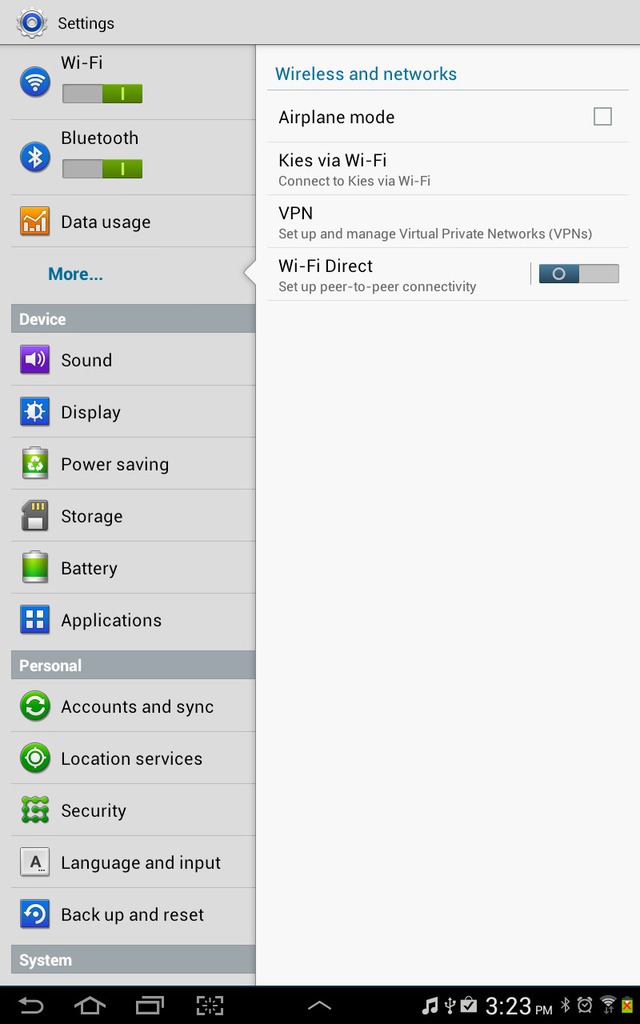Tap the Storage SD card icon
Screen dimensions: 640x1024
35,516
